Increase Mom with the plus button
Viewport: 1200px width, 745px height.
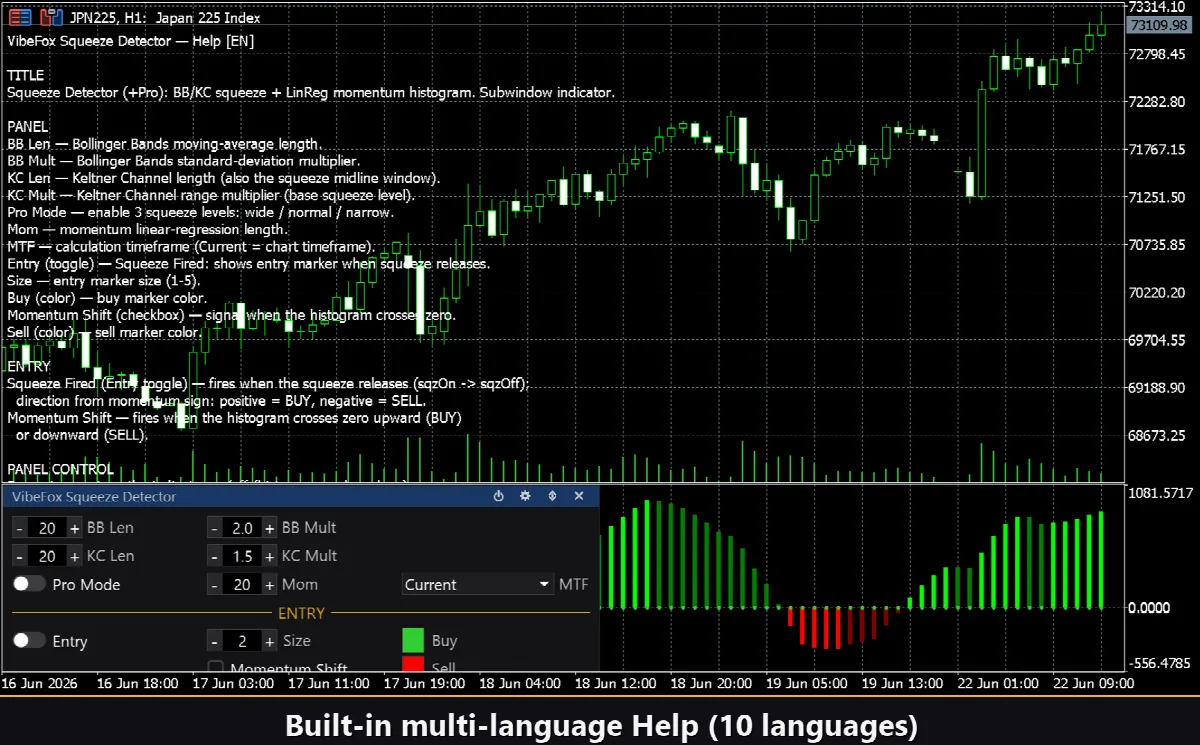click(x=270, y=584)
